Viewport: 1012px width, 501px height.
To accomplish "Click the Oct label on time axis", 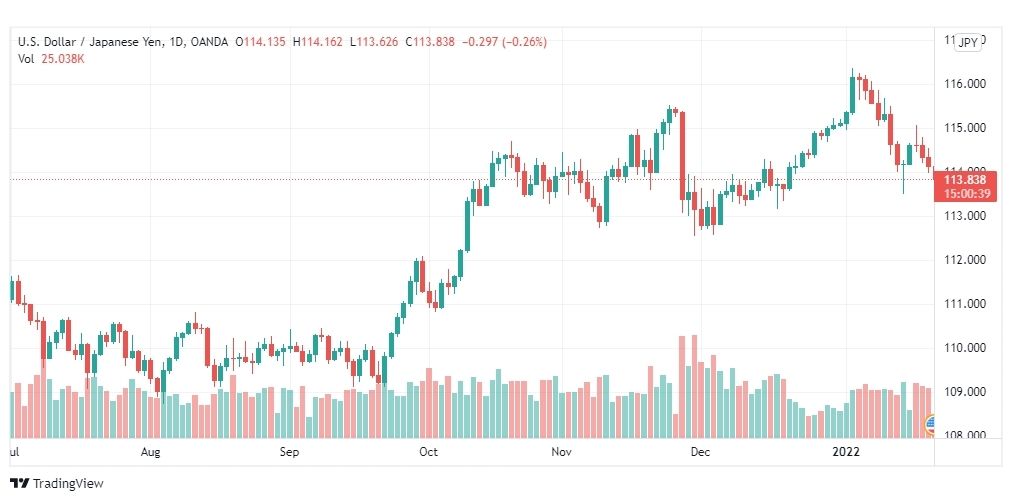I will 428,452.
